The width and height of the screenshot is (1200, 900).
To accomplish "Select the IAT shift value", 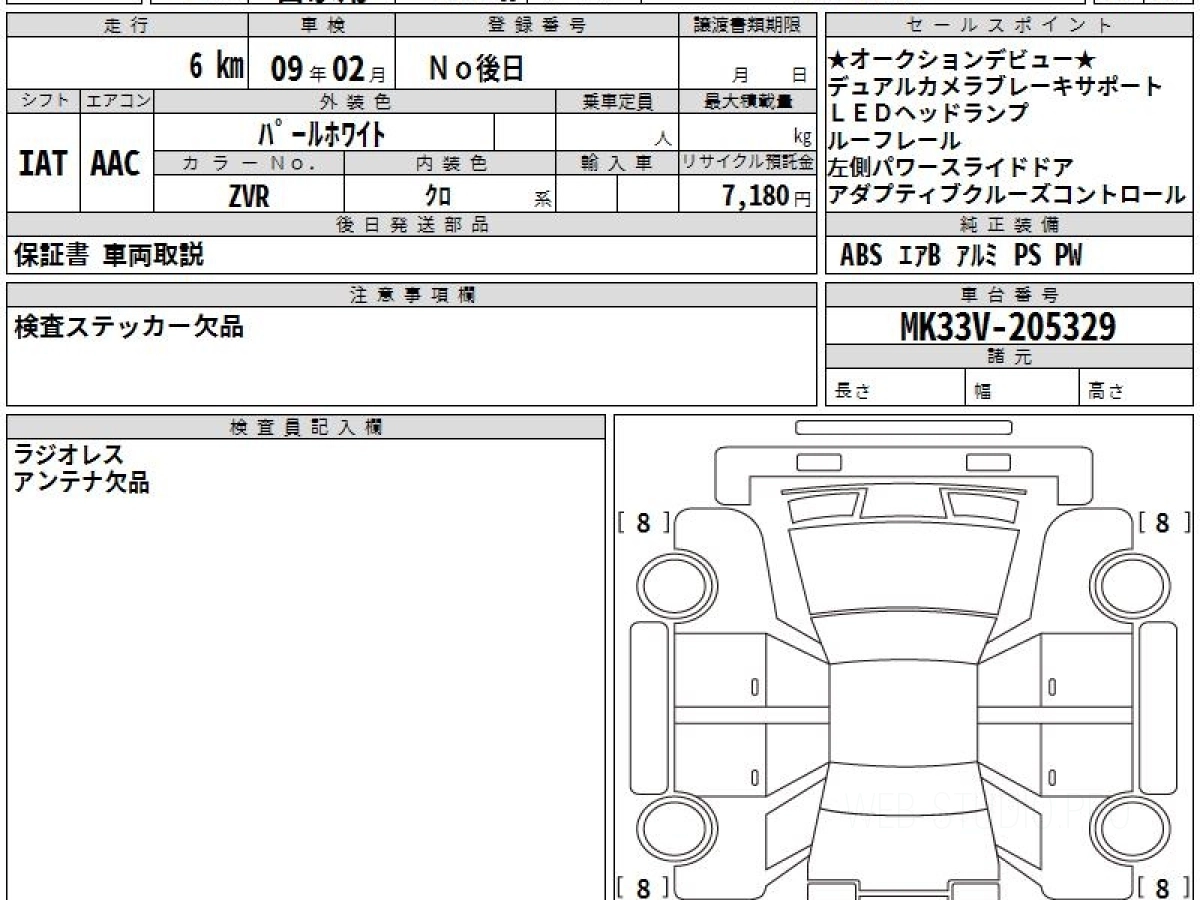I will click(x=43, y=163).
